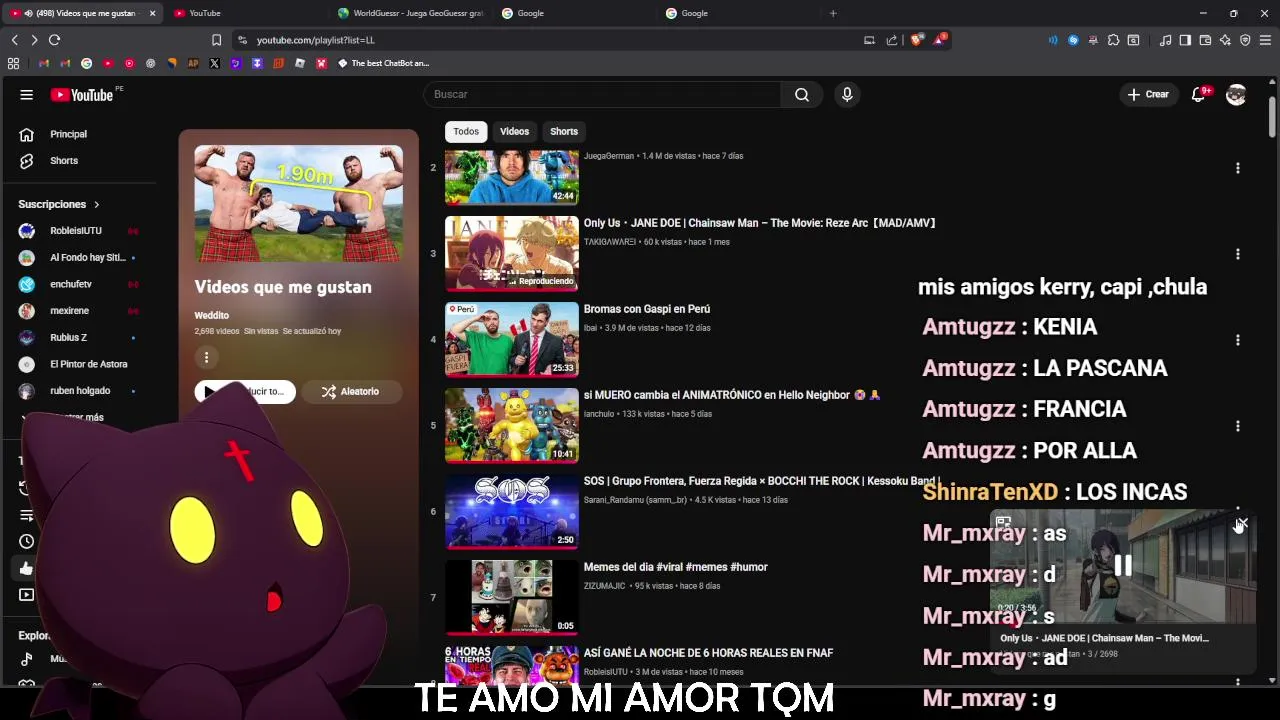
Task: Open options menu for the JuegaGerman video
Action: (x=1238, y=168)
